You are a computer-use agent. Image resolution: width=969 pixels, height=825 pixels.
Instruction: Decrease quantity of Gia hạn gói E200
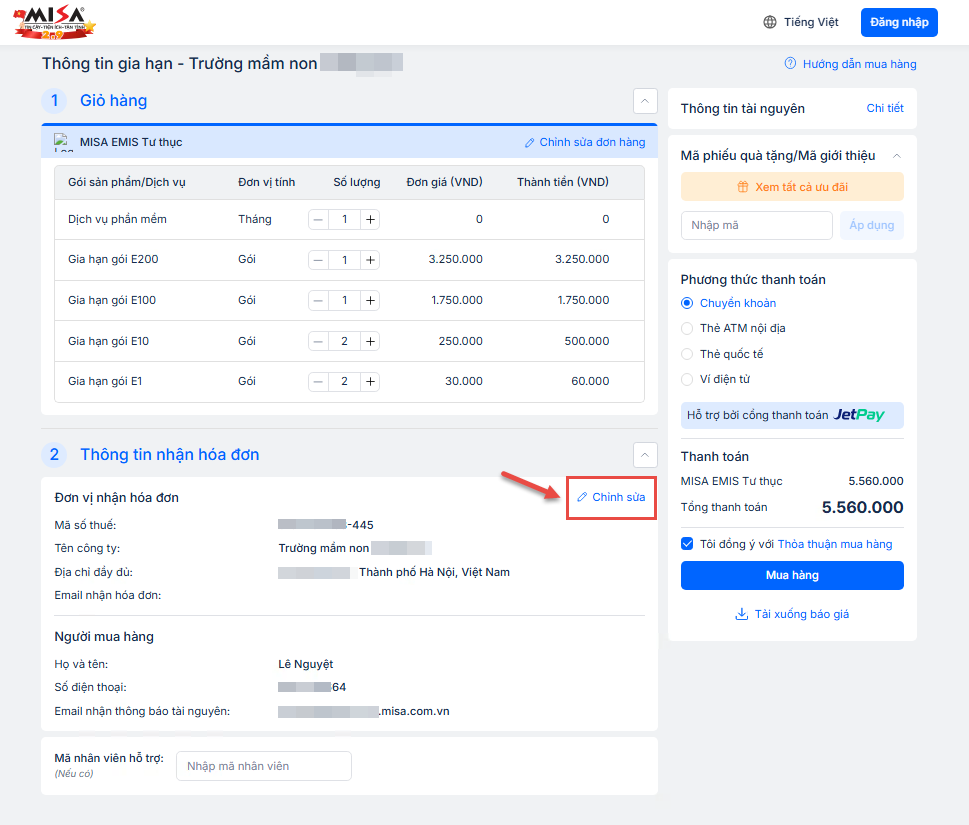click(318, 260)
